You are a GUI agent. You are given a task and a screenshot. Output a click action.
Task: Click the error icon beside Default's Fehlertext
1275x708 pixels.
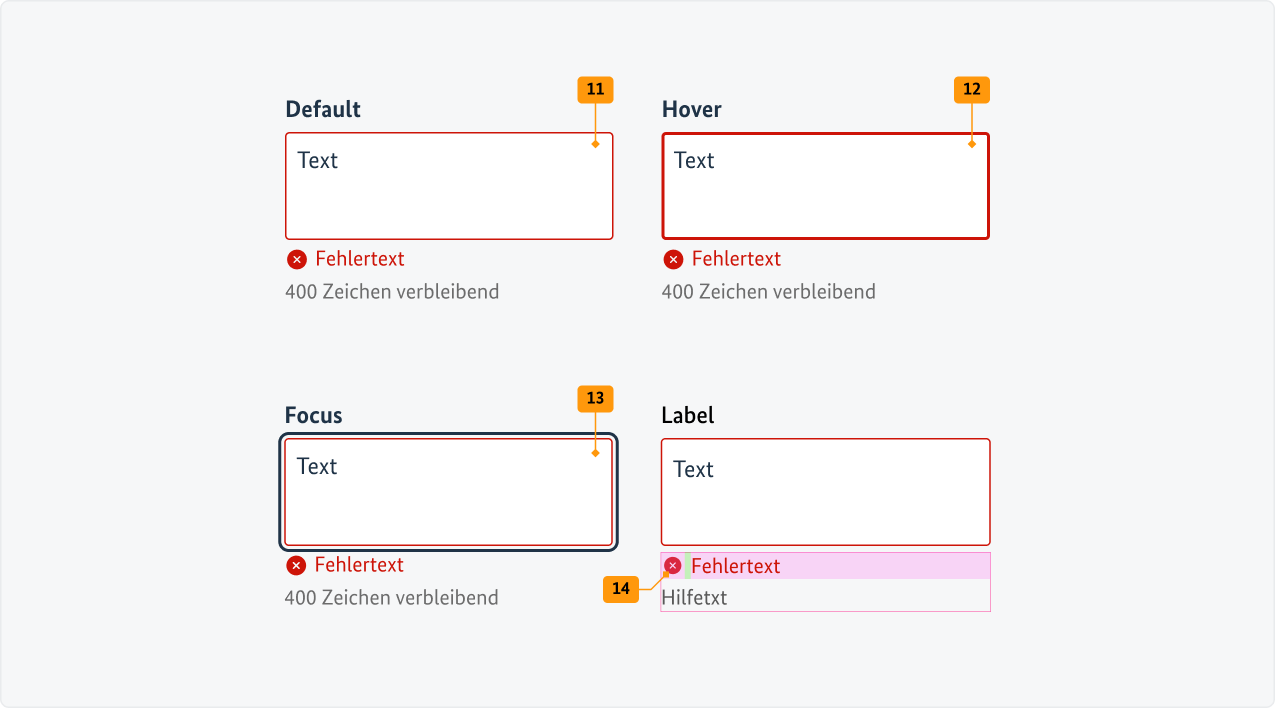(x=296, y=259)
